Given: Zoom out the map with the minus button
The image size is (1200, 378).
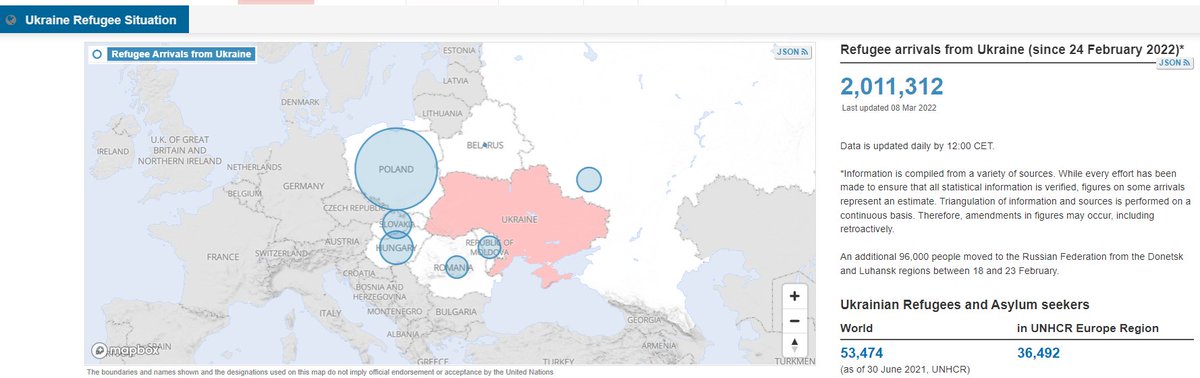Looking at the screenshot, I should 794,321.
